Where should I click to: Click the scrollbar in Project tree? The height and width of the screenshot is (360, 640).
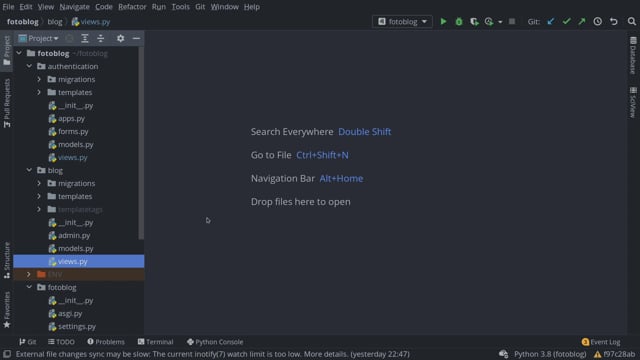(141, 143)
